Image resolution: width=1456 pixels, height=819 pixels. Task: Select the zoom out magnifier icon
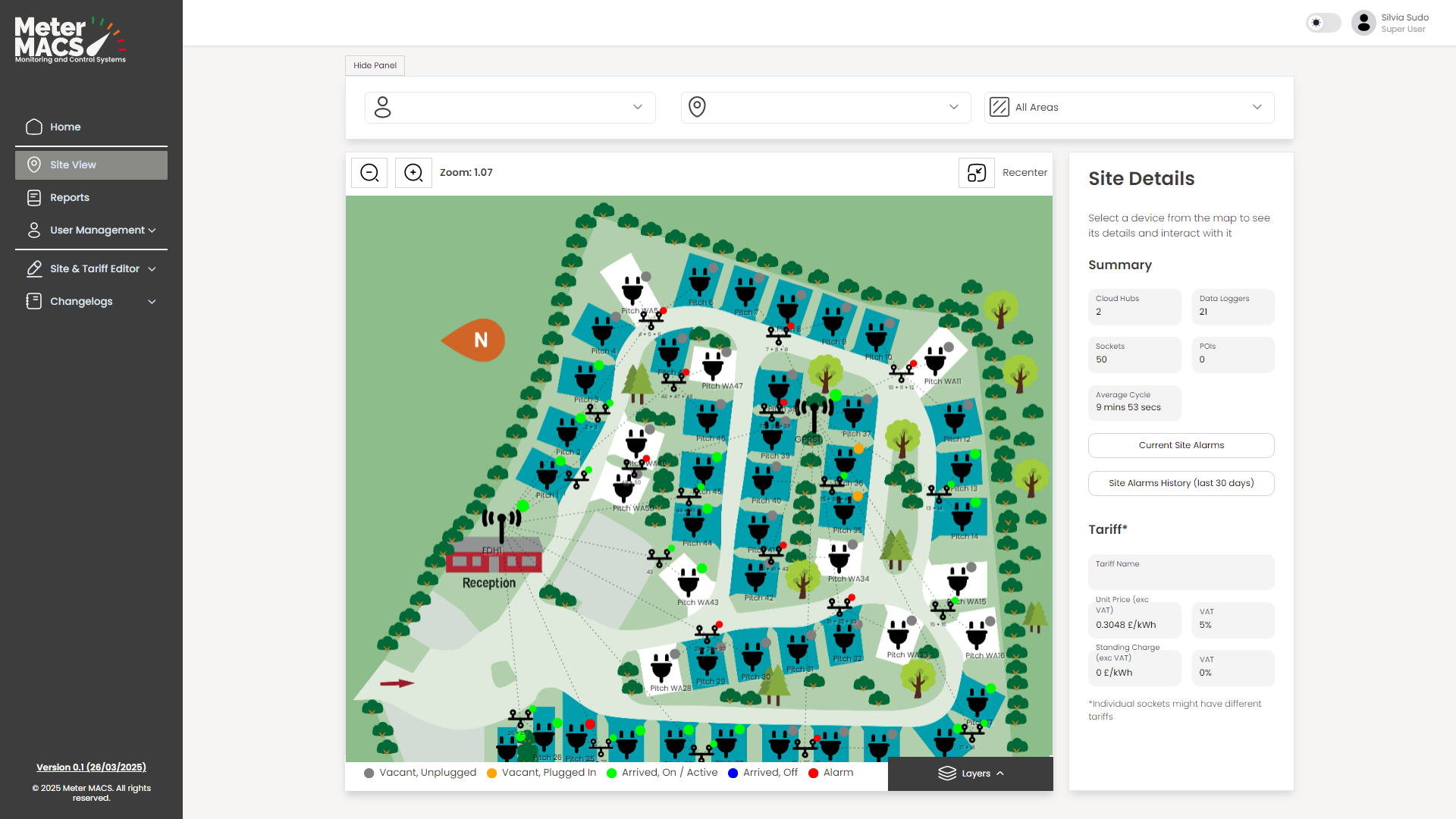pyautogui.click(x=369, y=172)
